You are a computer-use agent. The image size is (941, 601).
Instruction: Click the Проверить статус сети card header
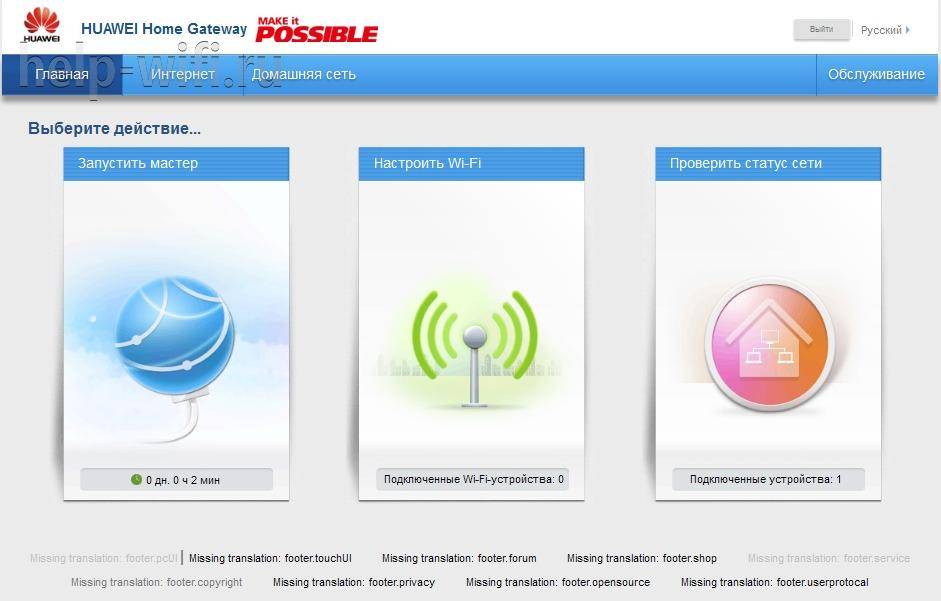(768, 163)
